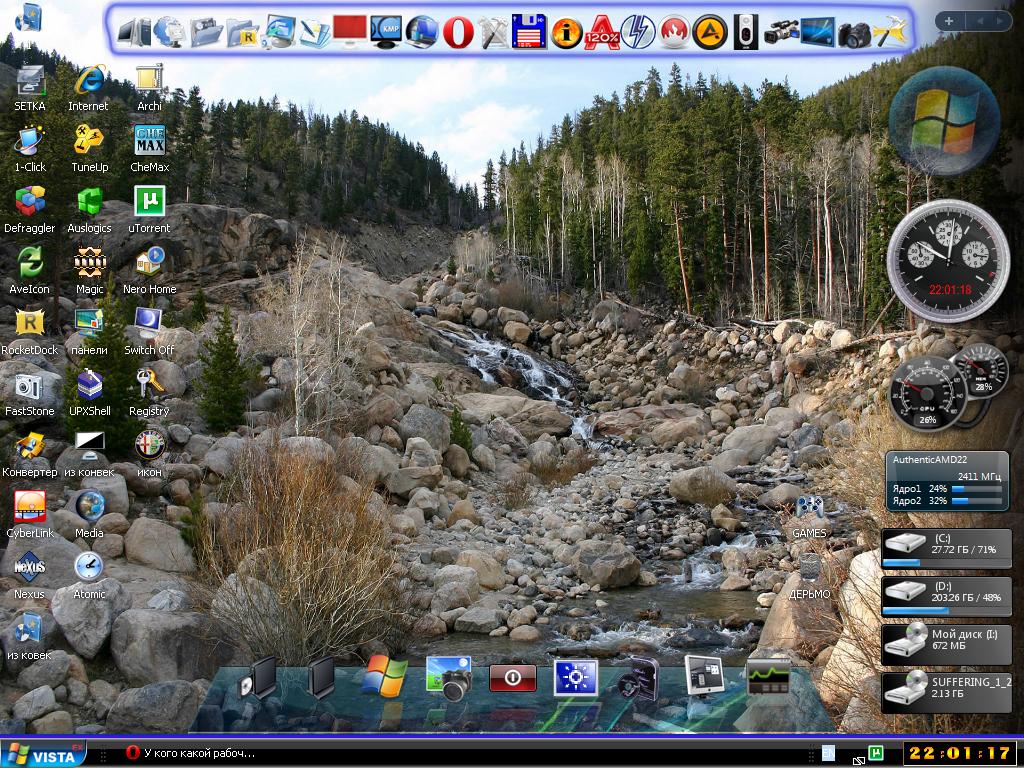This screenshot has height=768, width=1024.
Task: Open the camera photo icon in bottom dock
Action: pyautogui.click(x=448, y=678)
